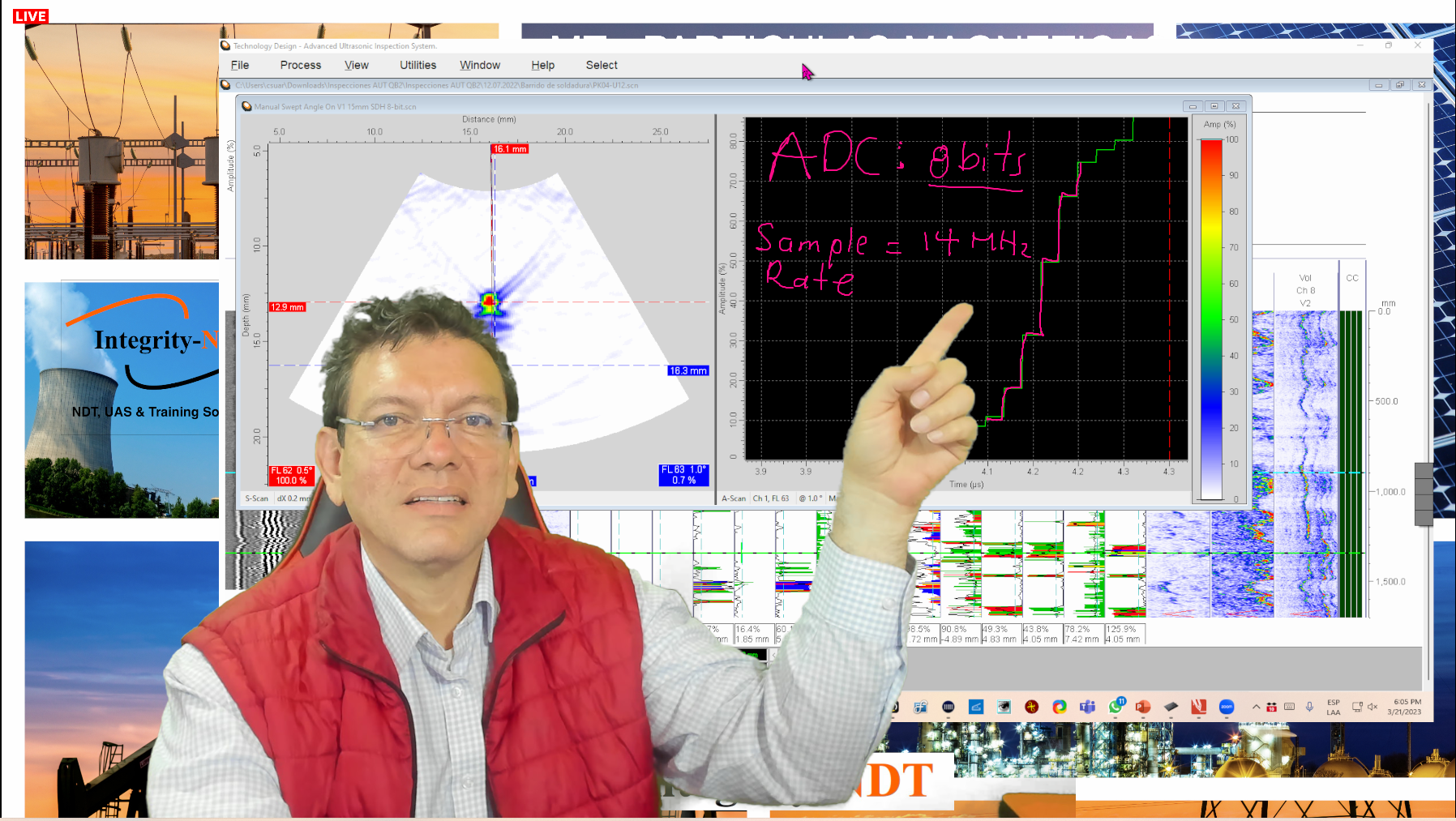Click the black tablet icon in taskbar

click(1171, 707)
